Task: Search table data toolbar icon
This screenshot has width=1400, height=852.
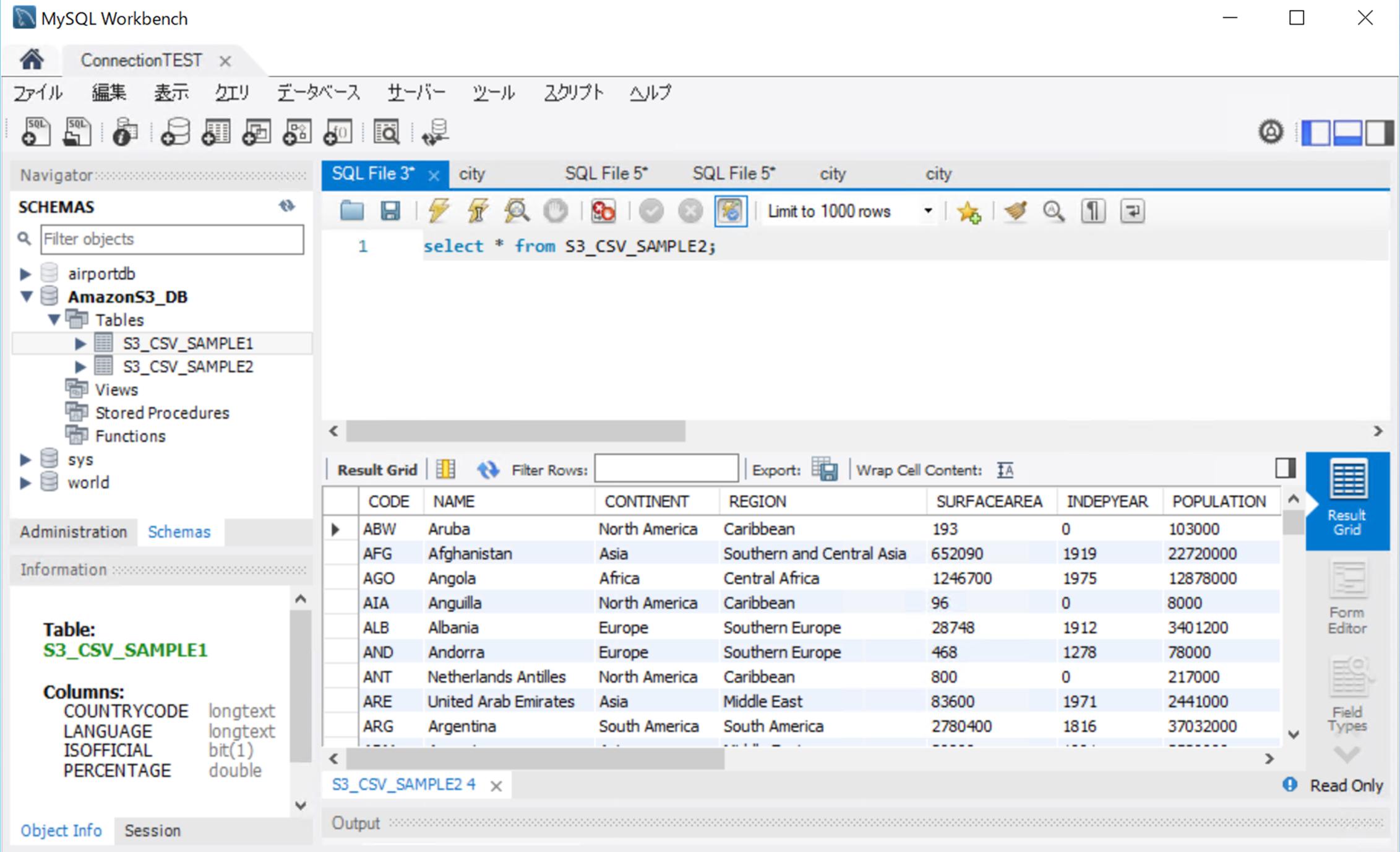Action: click(387, 132)
